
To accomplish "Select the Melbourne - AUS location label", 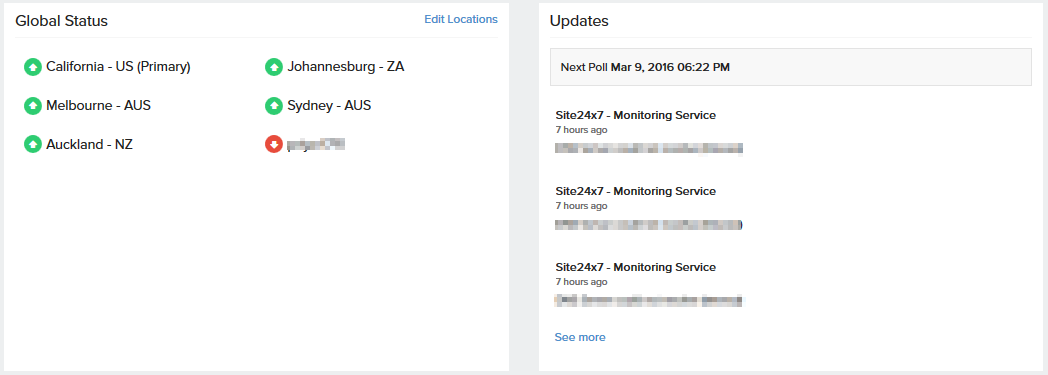I will pyautogui.click(x=98, y=106).
